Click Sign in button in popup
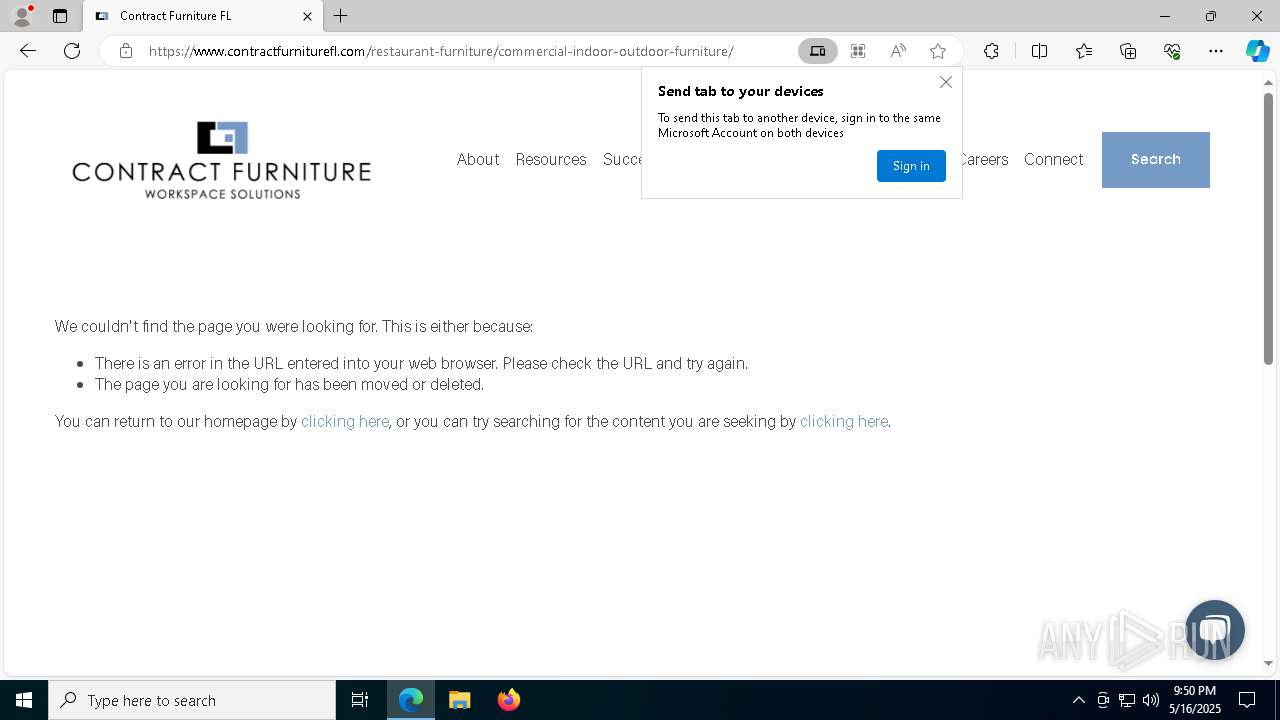This screenshot has width=1280, height=720. coord(911,166)
